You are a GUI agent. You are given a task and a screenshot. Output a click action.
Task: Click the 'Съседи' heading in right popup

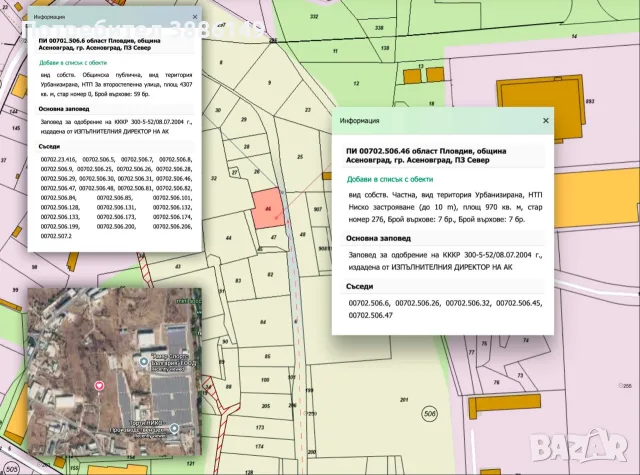point(360,286)
